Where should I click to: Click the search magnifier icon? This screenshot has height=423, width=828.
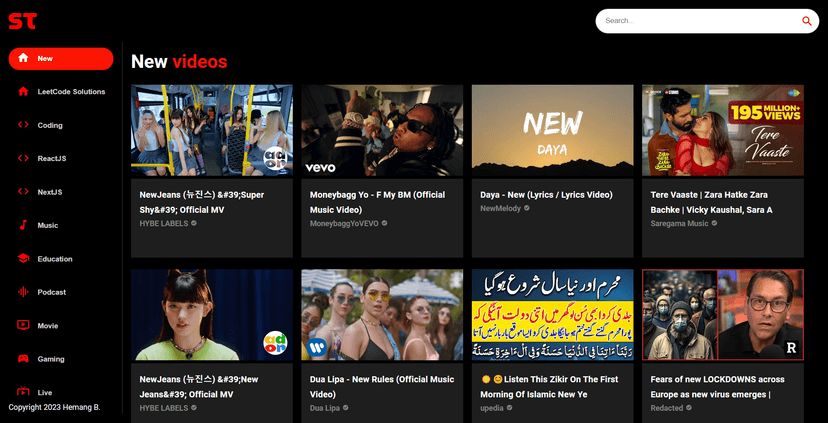[806, 21]
